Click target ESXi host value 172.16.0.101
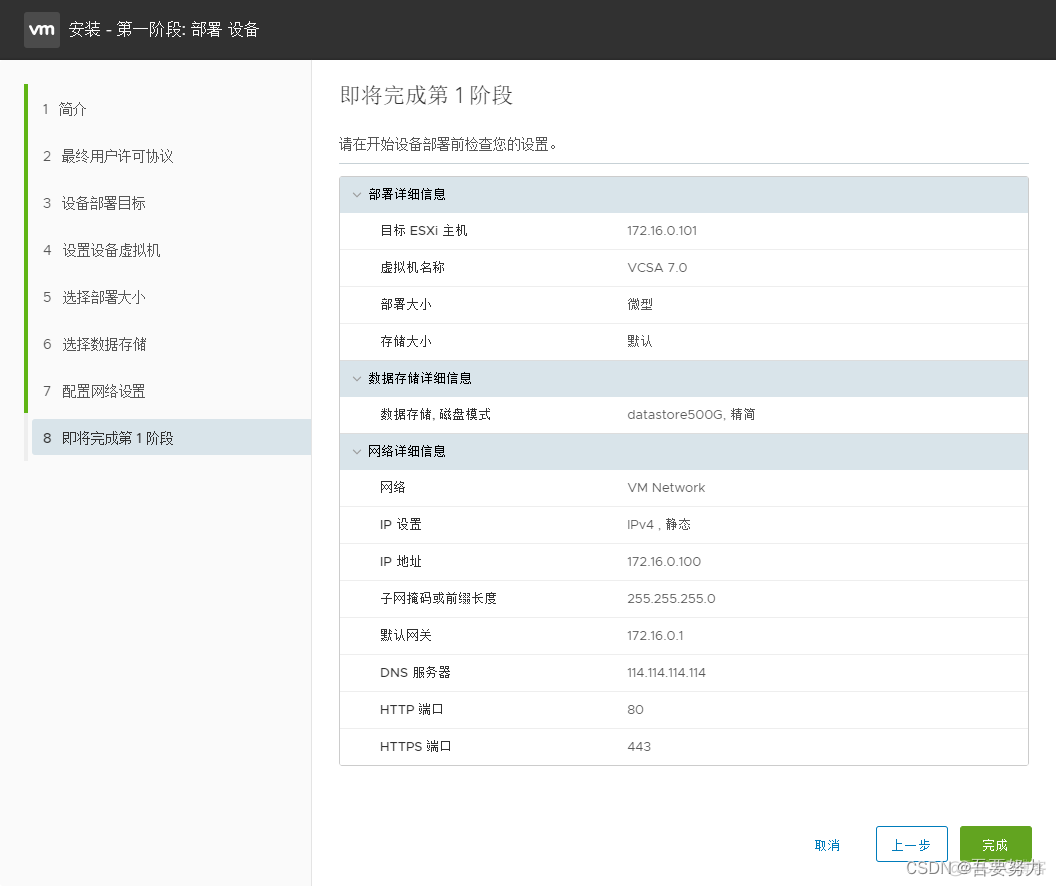Screen dimensions: 1056x886 coord(662,231)
